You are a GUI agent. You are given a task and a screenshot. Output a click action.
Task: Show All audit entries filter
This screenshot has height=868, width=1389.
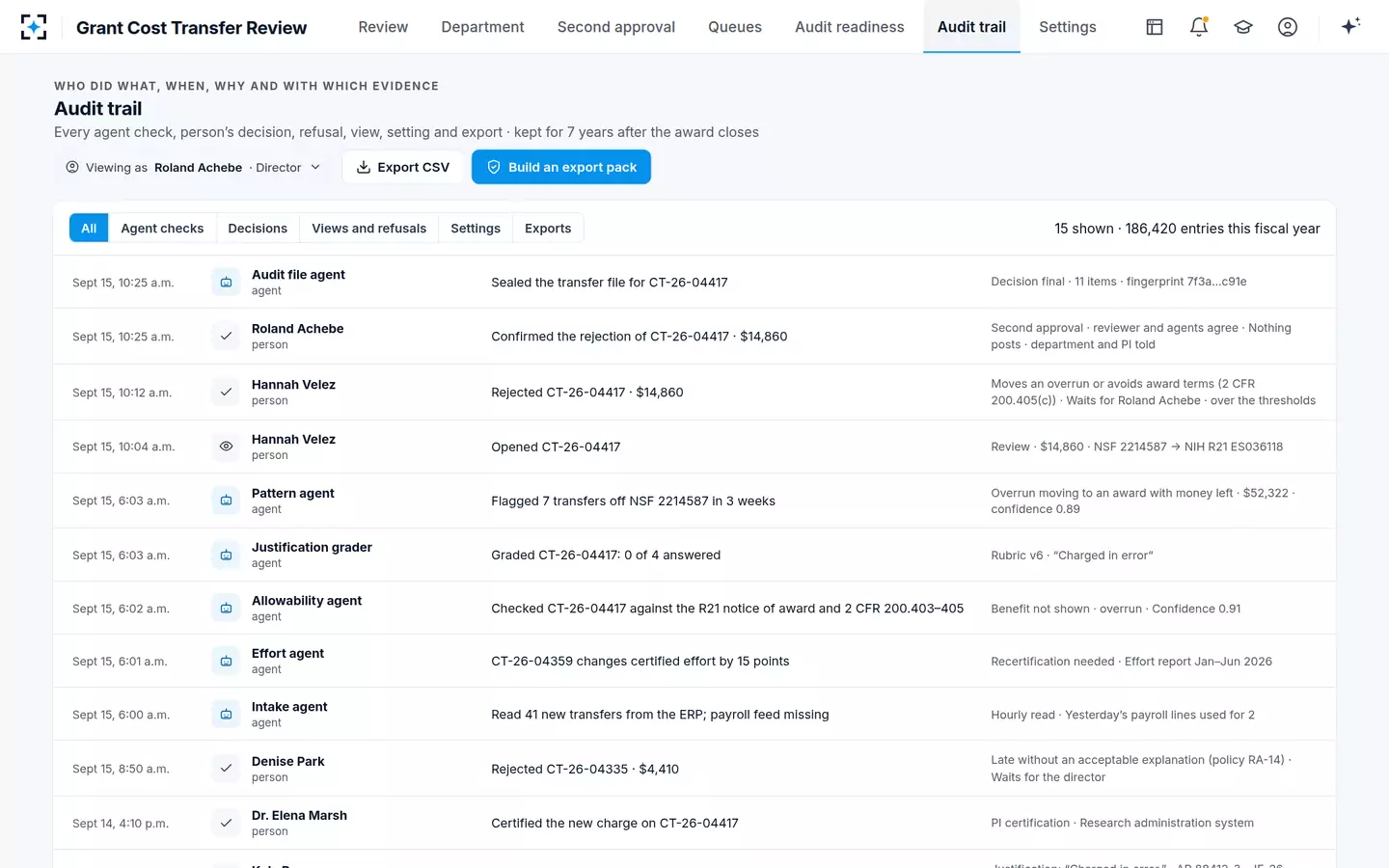pyautogui.click(x=89, y=229)
